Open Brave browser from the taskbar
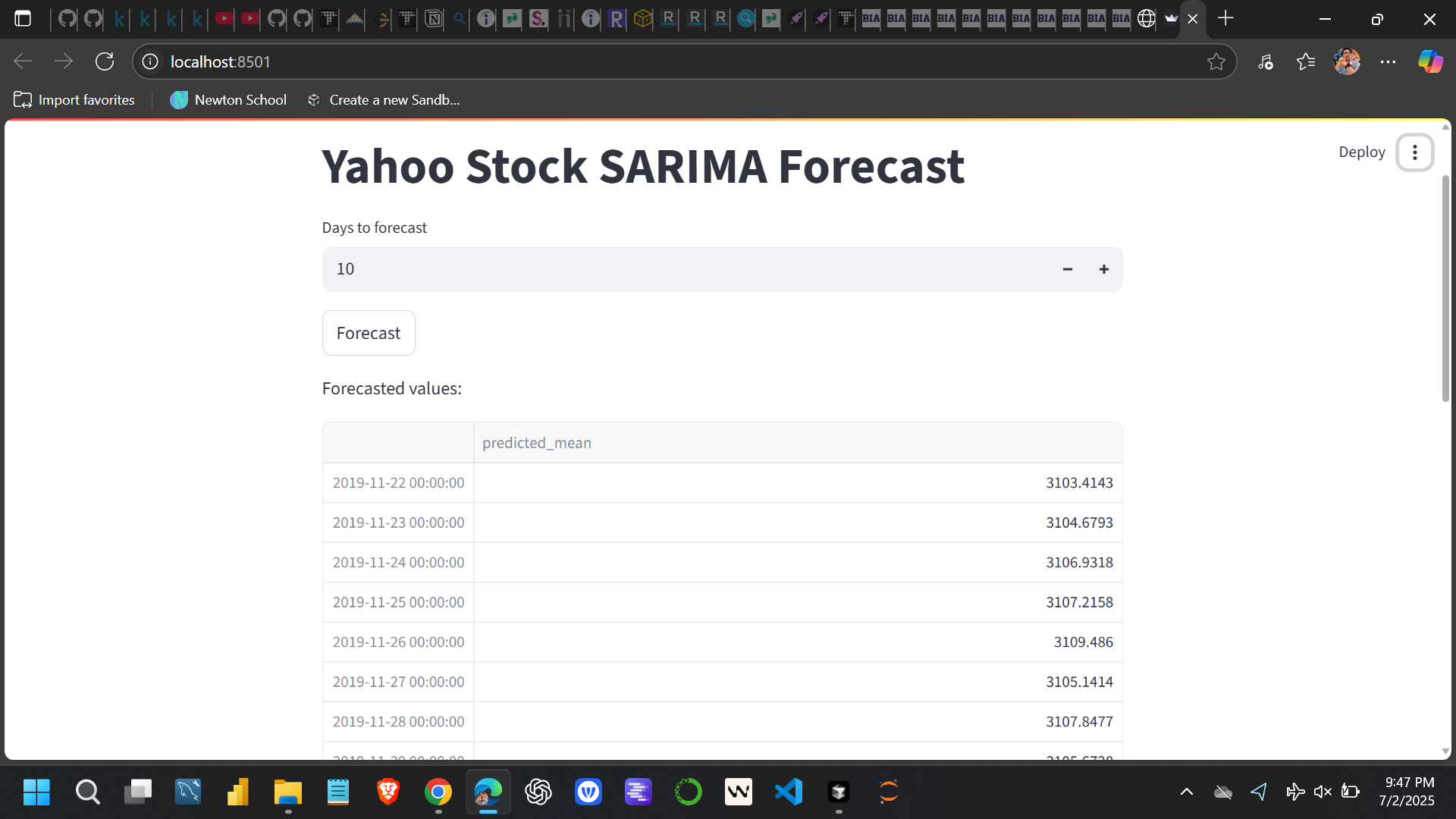 click(x=388, y=792)
